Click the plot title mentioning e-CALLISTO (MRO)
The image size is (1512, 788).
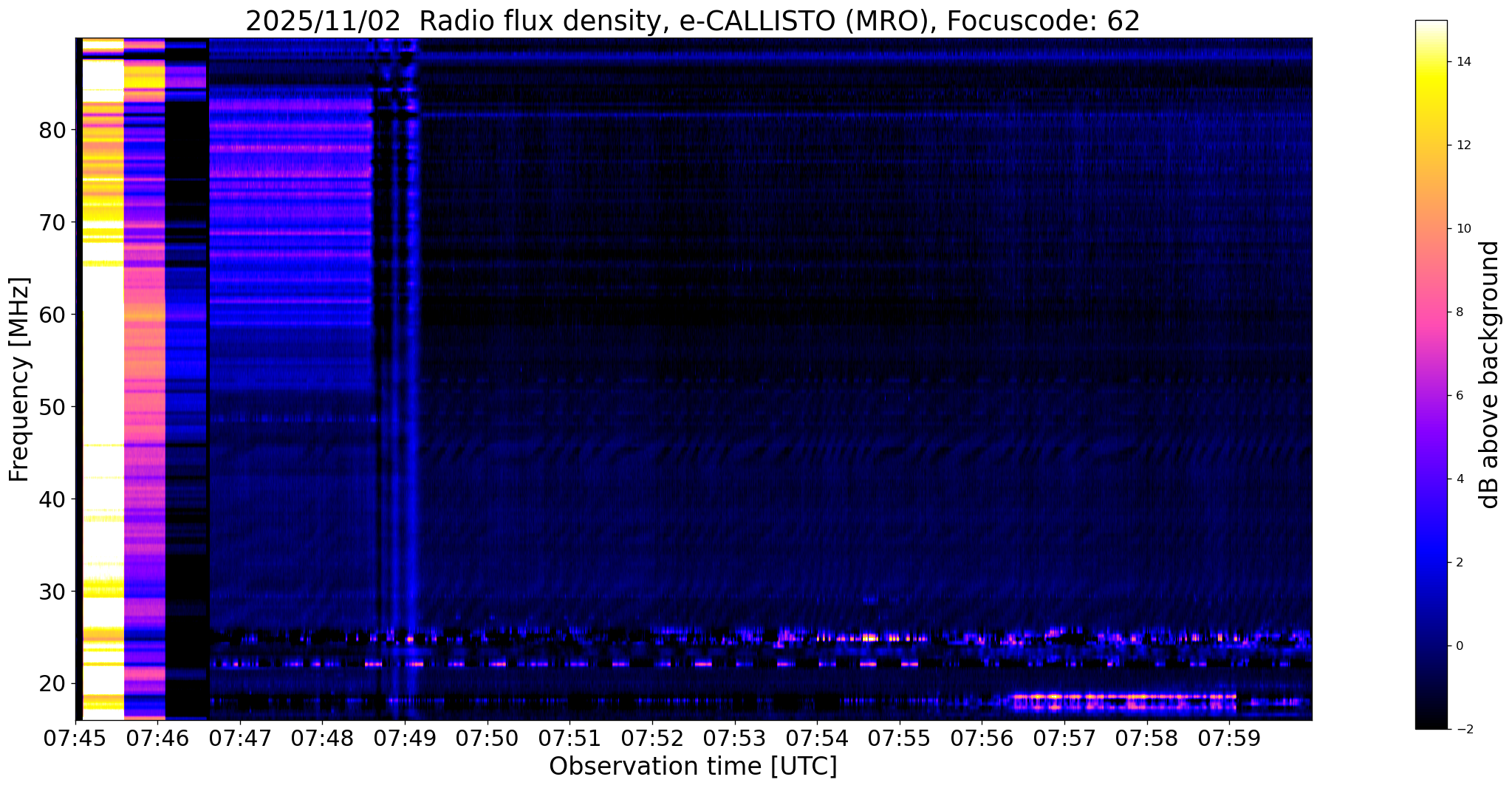tap(693, 21)
